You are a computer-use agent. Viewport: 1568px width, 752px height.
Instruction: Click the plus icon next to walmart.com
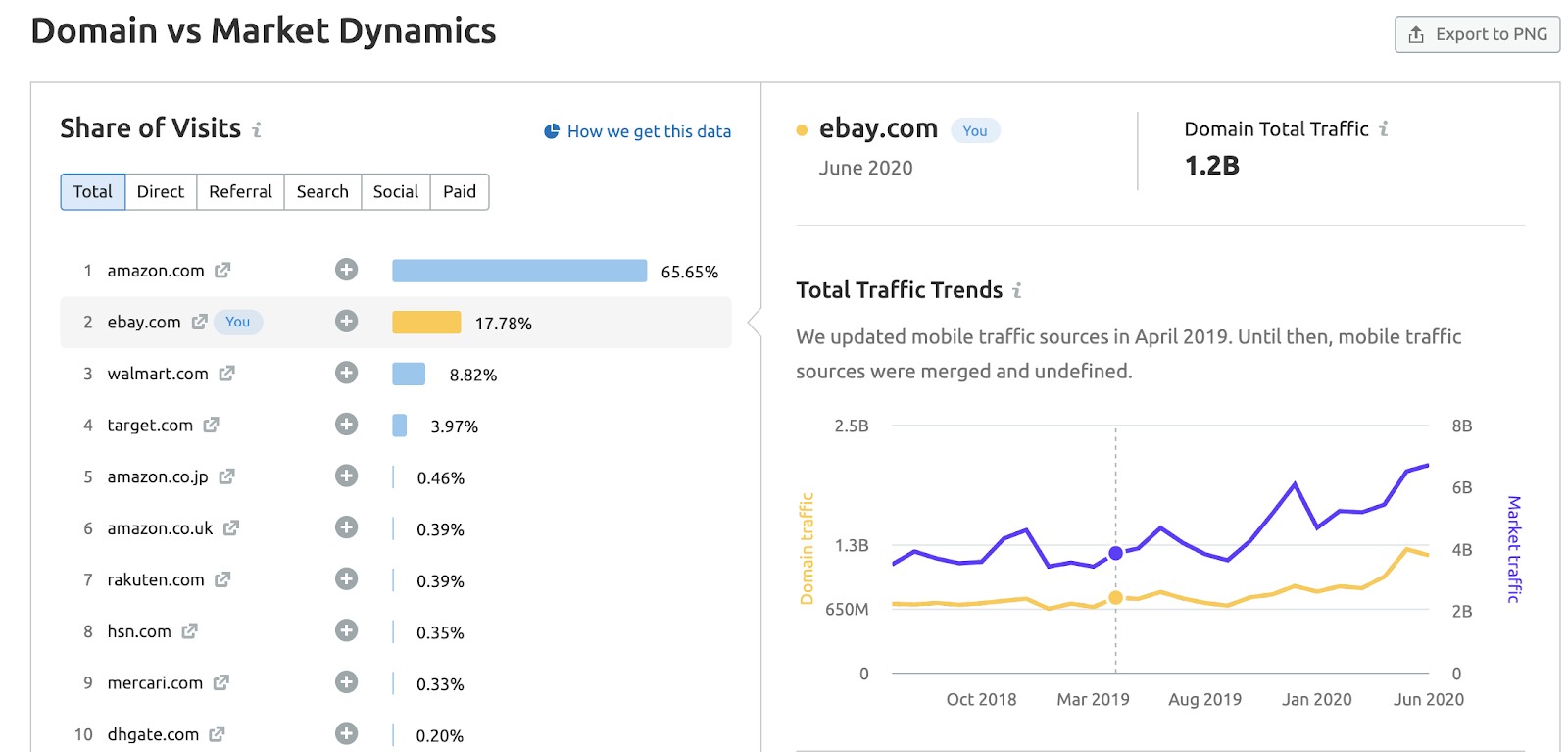(x=345, y=373)
